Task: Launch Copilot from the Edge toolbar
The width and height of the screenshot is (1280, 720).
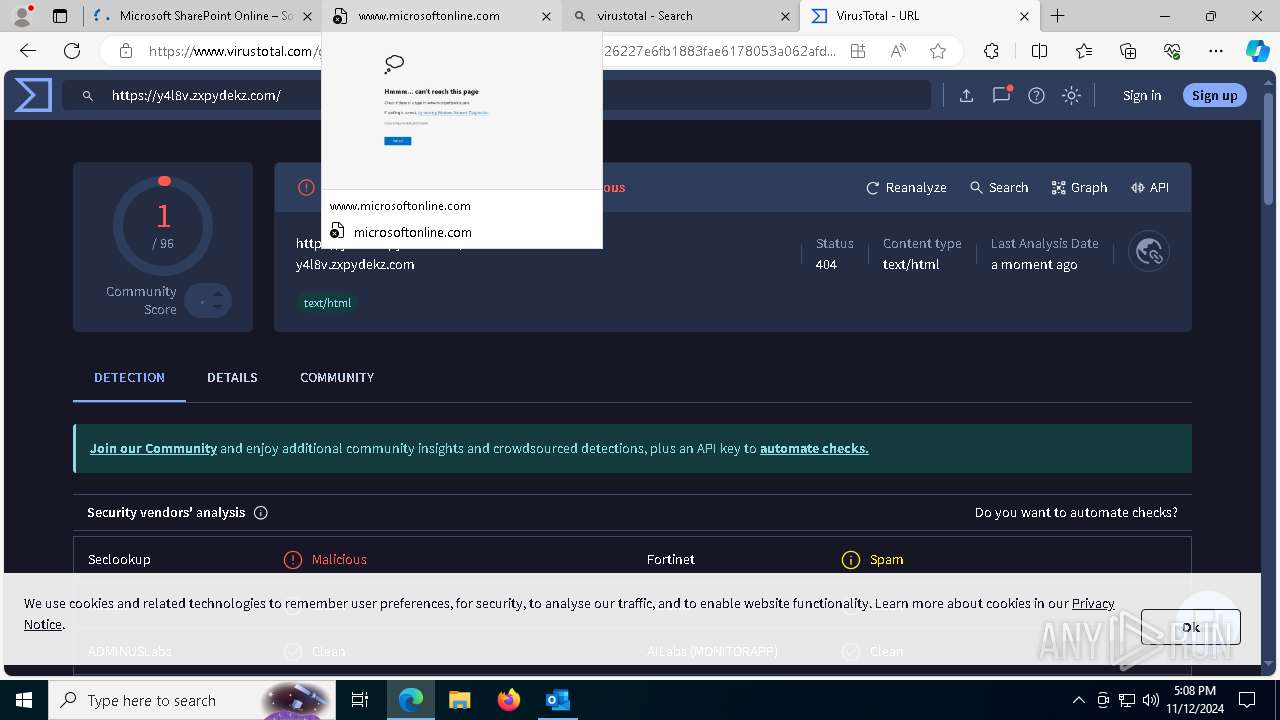Action: 1257,51
